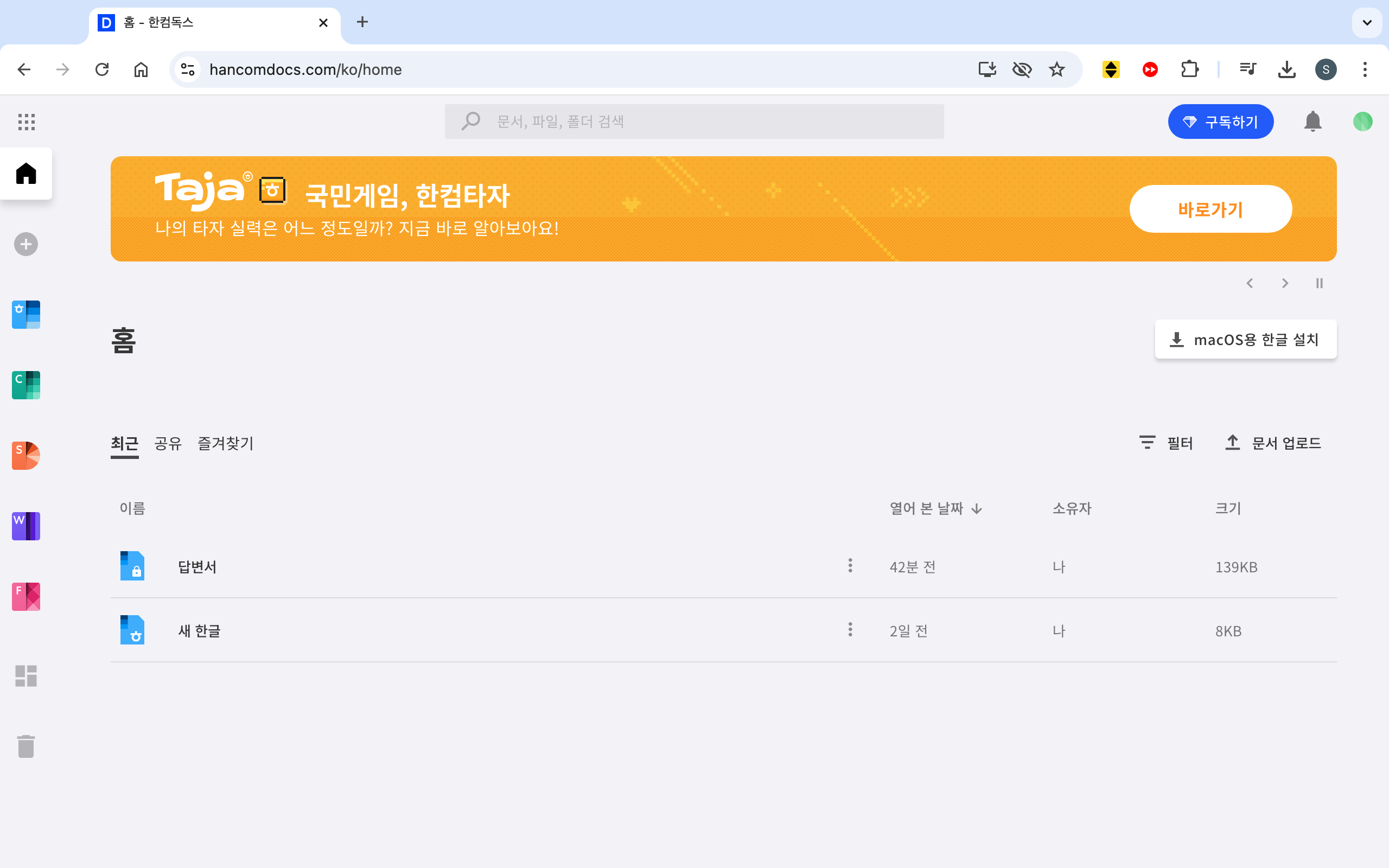Open Hangul word processor from sidebar

click(x=26, y=315)
